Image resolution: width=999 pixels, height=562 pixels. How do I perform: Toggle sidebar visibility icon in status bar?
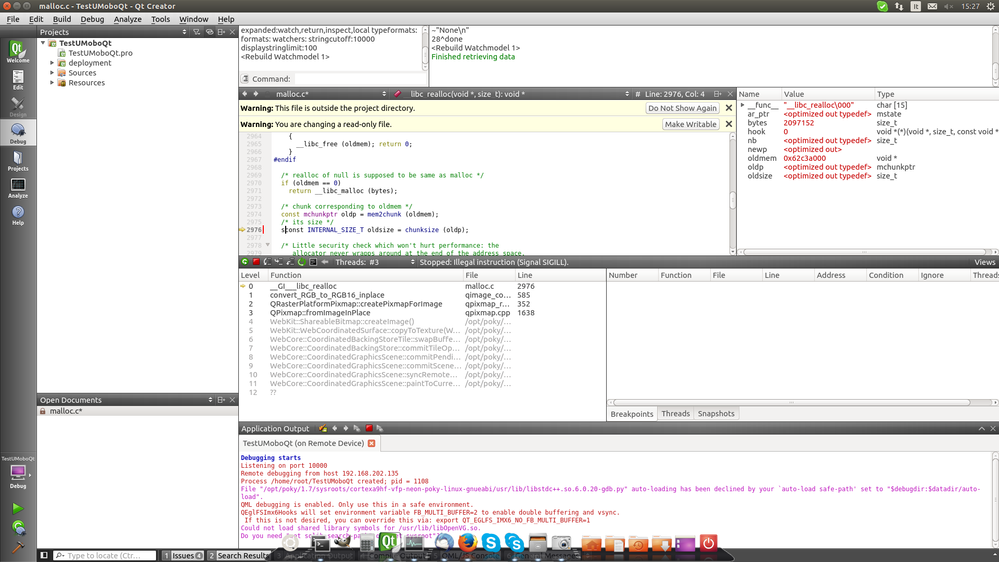click(44, 556)
